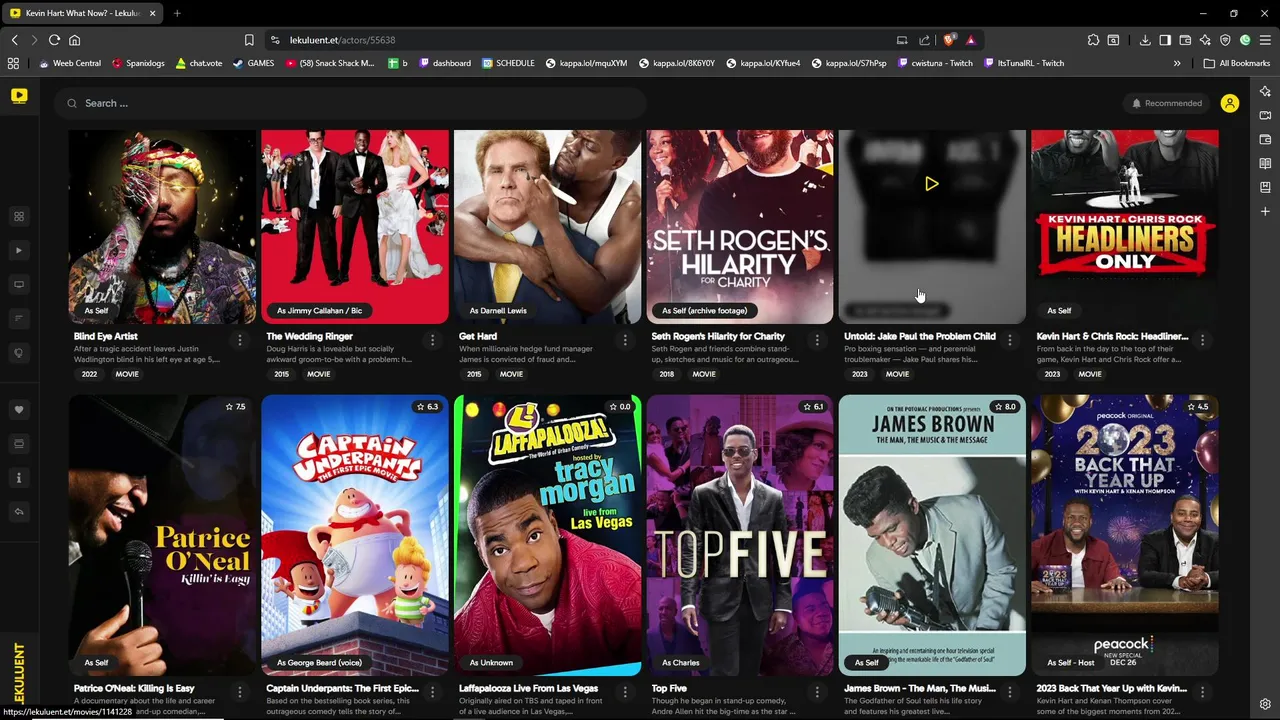Click settings gear icon bottom right
This screenshot has width=1280, height=720.
click(x=1265, y=704)
